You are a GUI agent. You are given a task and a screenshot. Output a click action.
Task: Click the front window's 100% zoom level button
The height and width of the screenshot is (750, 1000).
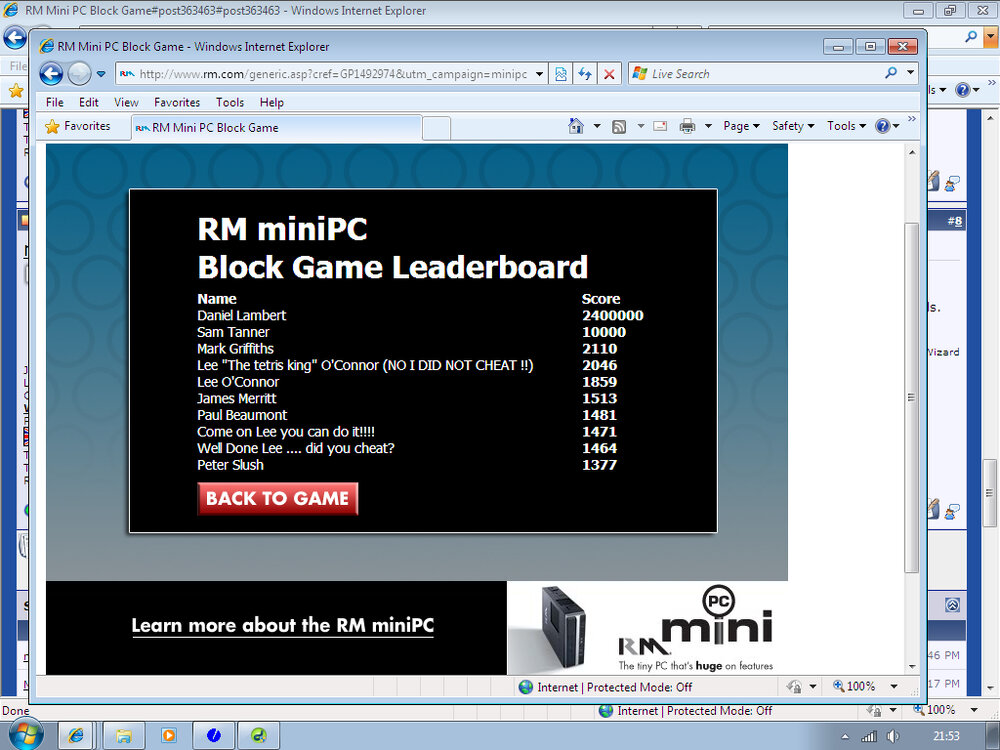(x=855, y=686)
